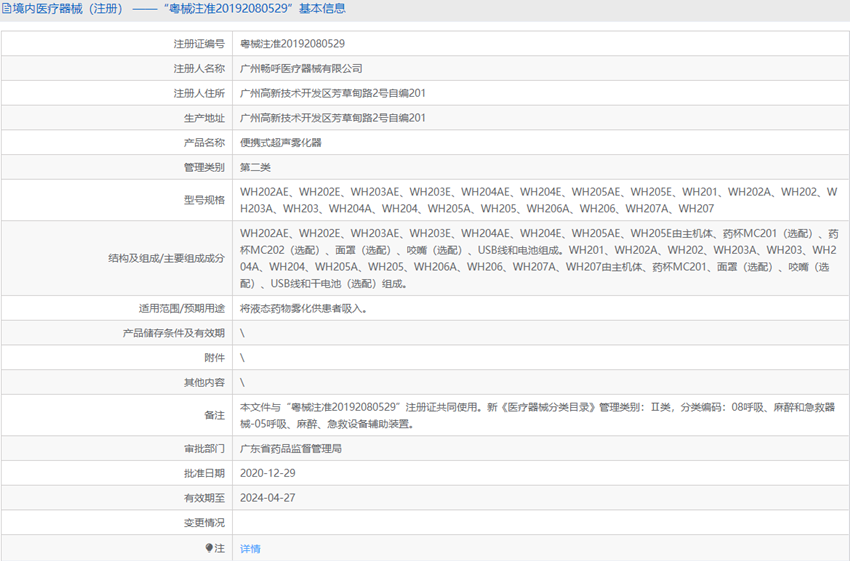850x561 pixels.
Task: Click the 备注 label
Action: pyautogui.click(x=214, y=415)
